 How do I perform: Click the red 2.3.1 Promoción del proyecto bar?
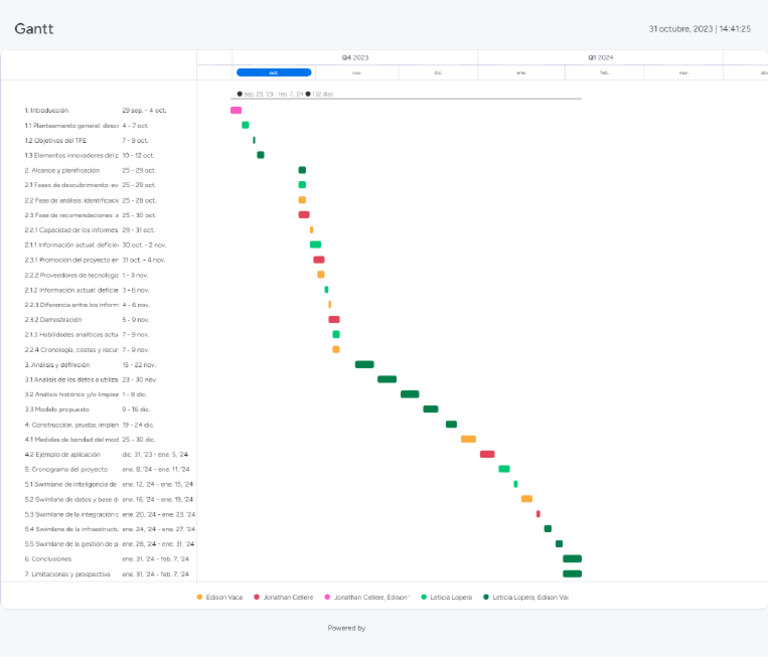(319, 260)
